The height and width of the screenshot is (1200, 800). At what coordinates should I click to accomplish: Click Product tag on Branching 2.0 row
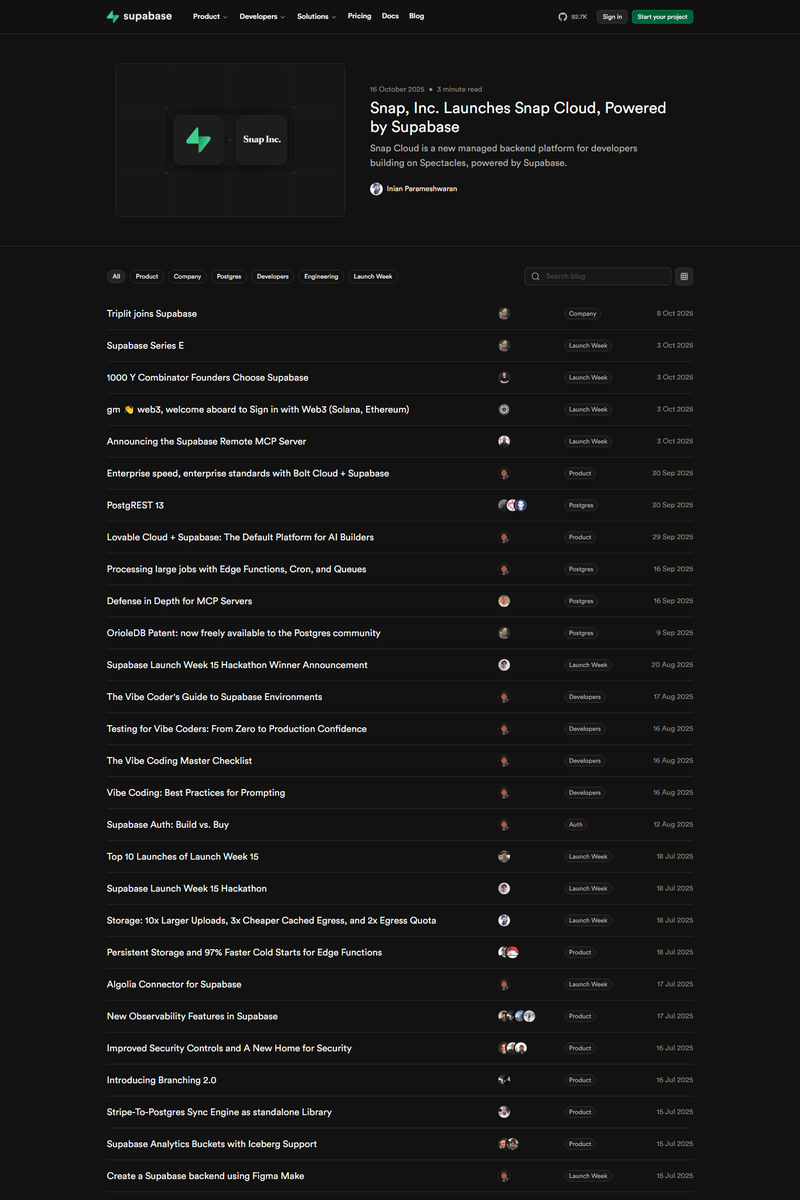580,1080
